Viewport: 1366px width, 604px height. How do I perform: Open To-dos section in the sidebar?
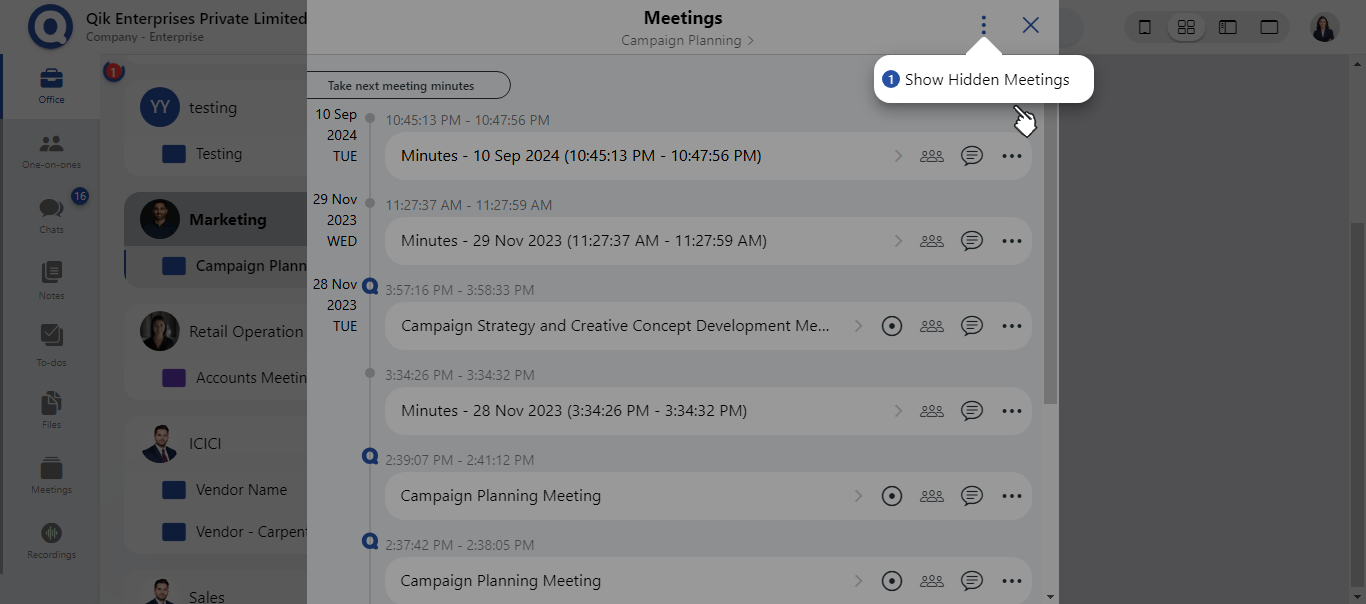51,345
